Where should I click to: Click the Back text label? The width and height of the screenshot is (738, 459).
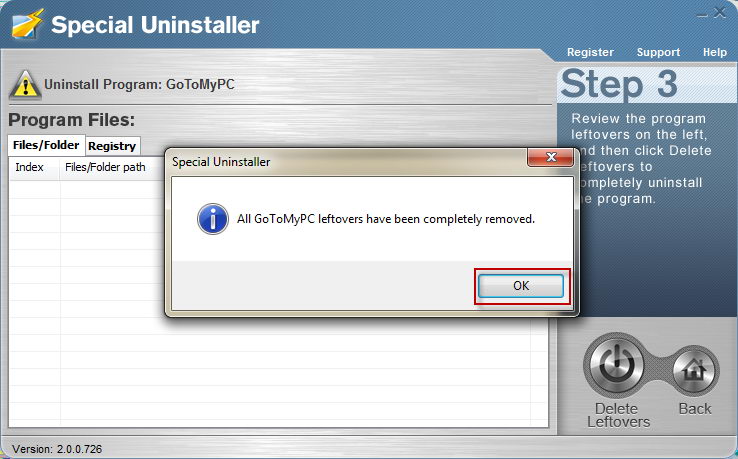click(695, 409)
